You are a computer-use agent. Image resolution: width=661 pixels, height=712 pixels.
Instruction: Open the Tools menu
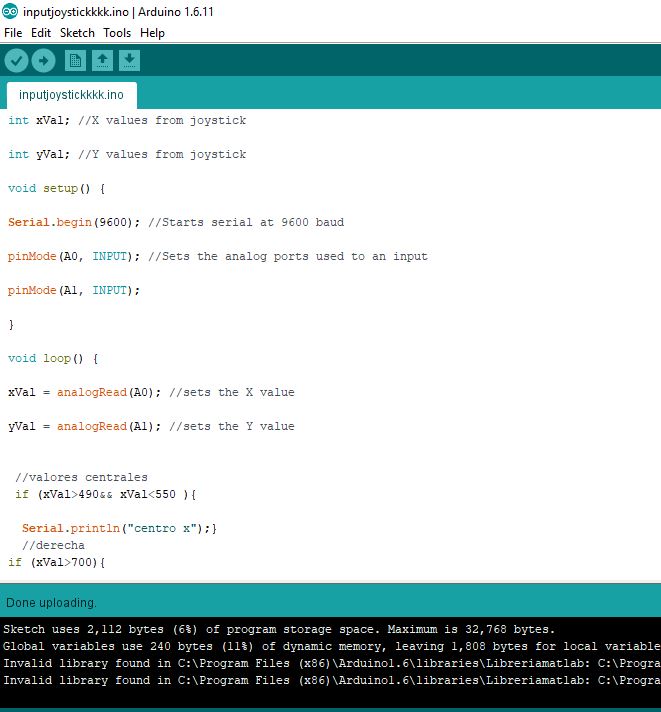click(x=117, y=33)
